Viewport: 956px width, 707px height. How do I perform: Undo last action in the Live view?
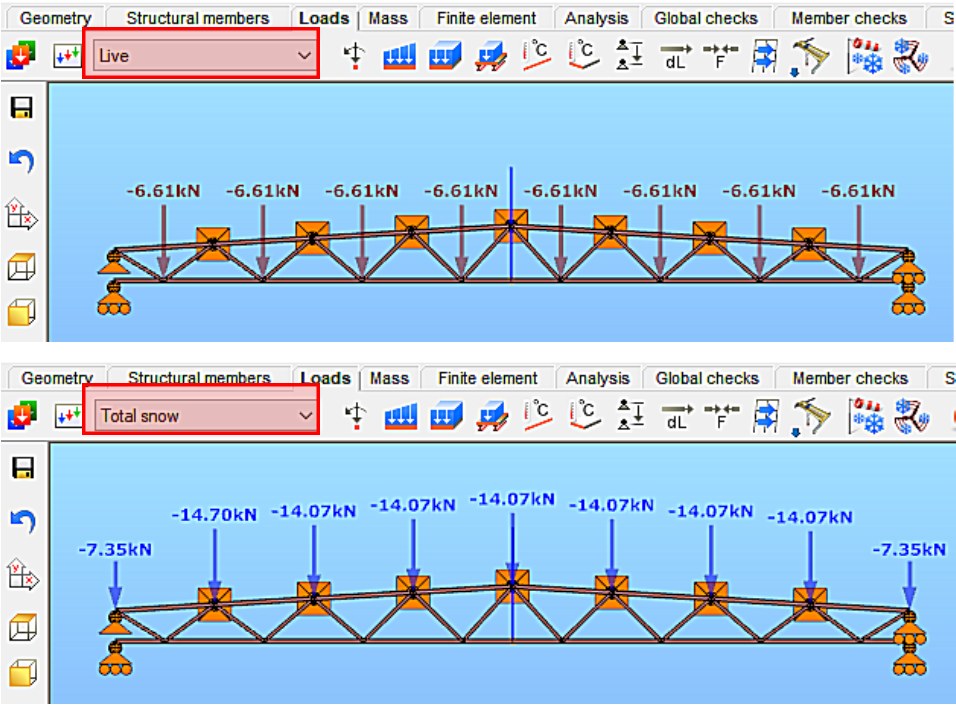[x=22, y=161]
